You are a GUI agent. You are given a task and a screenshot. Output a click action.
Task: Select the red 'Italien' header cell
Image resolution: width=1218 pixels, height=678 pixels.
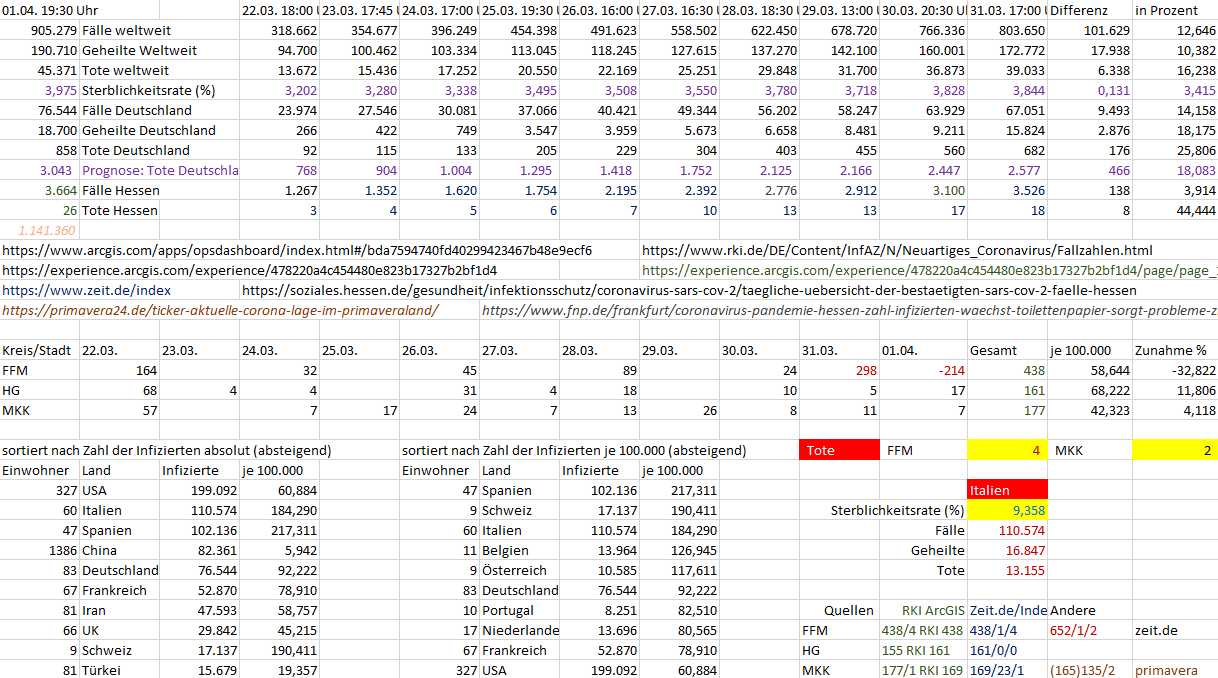(1008, 490)
